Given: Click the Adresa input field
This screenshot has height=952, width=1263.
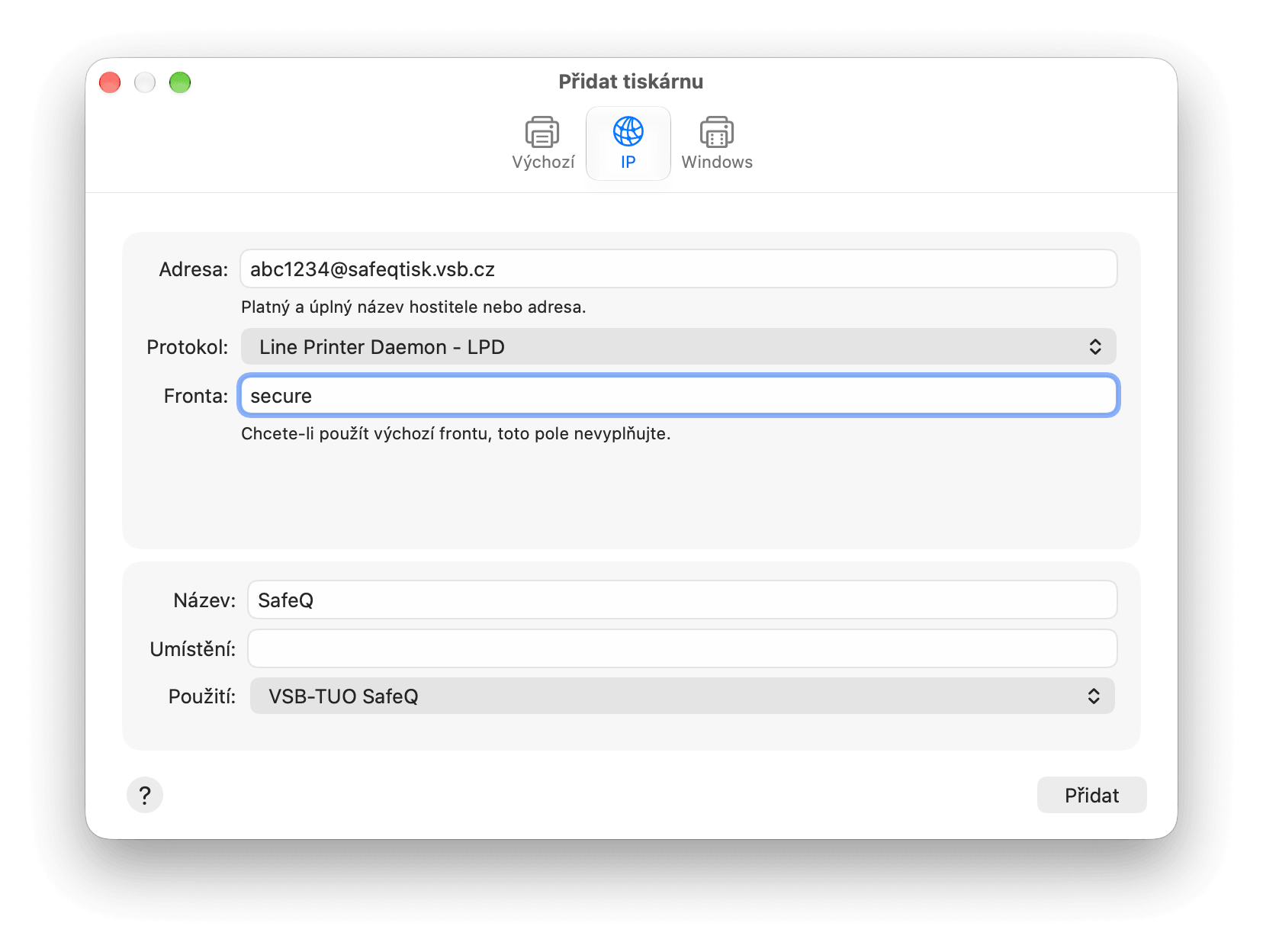Looking at the screenshot, I should [x=679, y=269].
